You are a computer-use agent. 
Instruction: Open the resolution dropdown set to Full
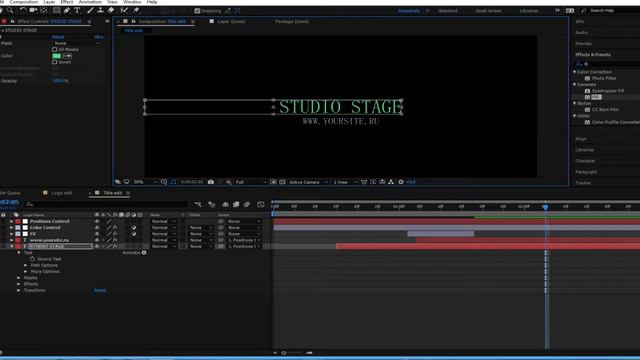tap(251, 182)
